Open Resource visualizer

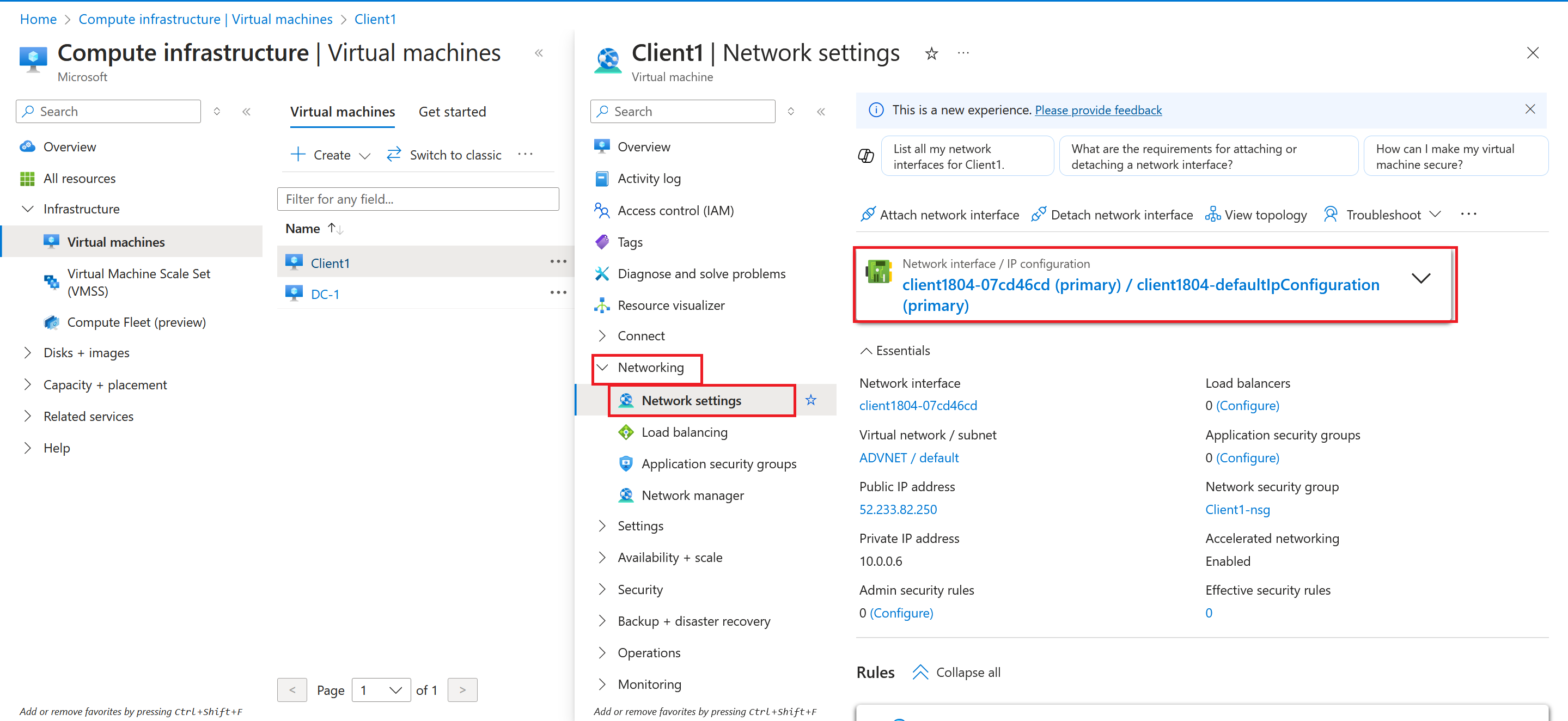coord(671,305)
